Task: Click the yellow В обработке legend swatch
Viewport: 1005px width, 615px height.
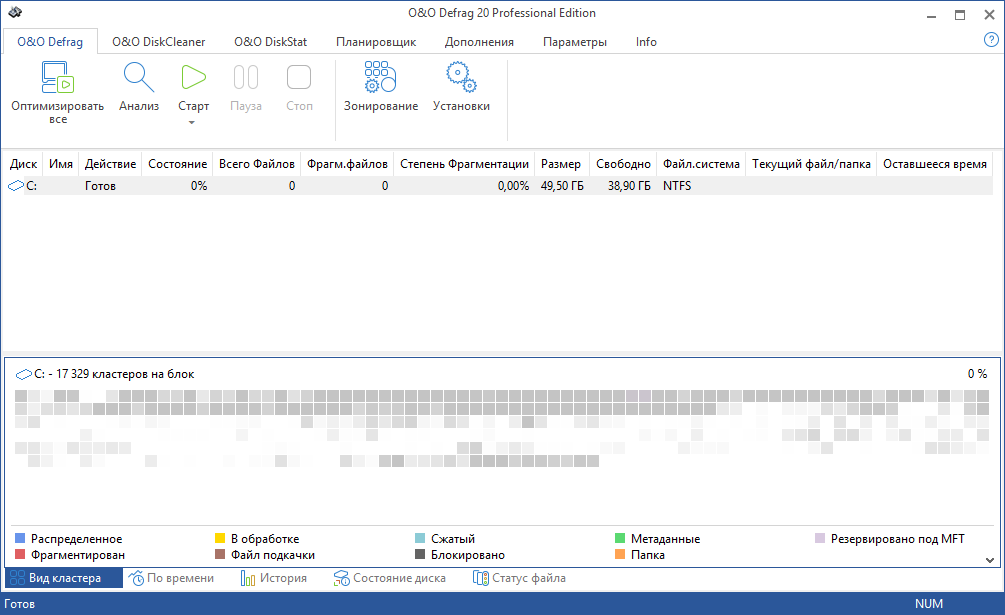Action: [220, 538]
